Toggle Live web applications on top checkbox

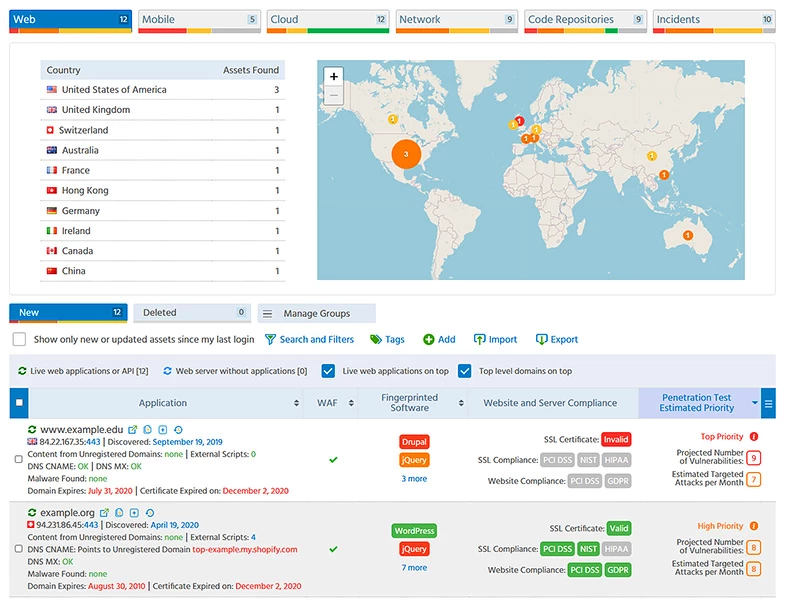(x=328, y=371)
